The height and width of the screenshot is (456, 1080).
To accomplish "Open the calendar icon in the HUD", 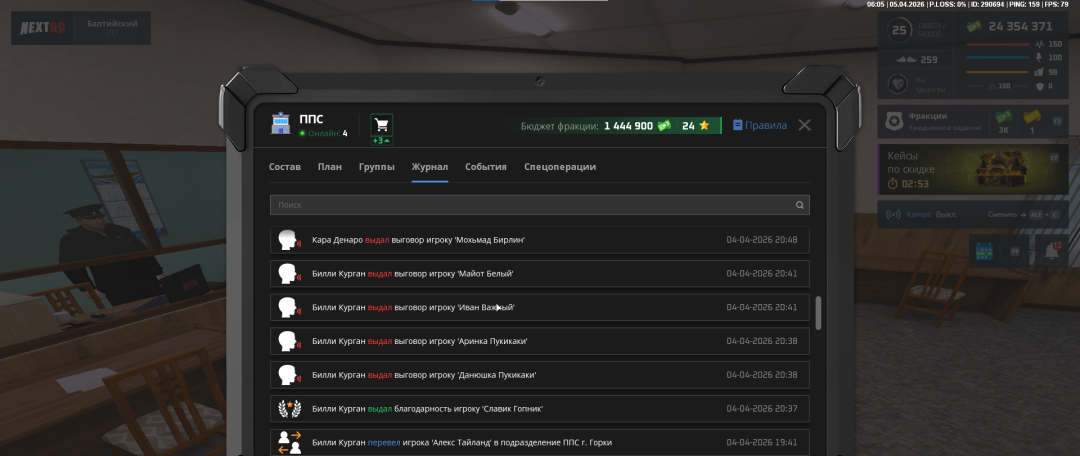I will [x=982, y=252].
